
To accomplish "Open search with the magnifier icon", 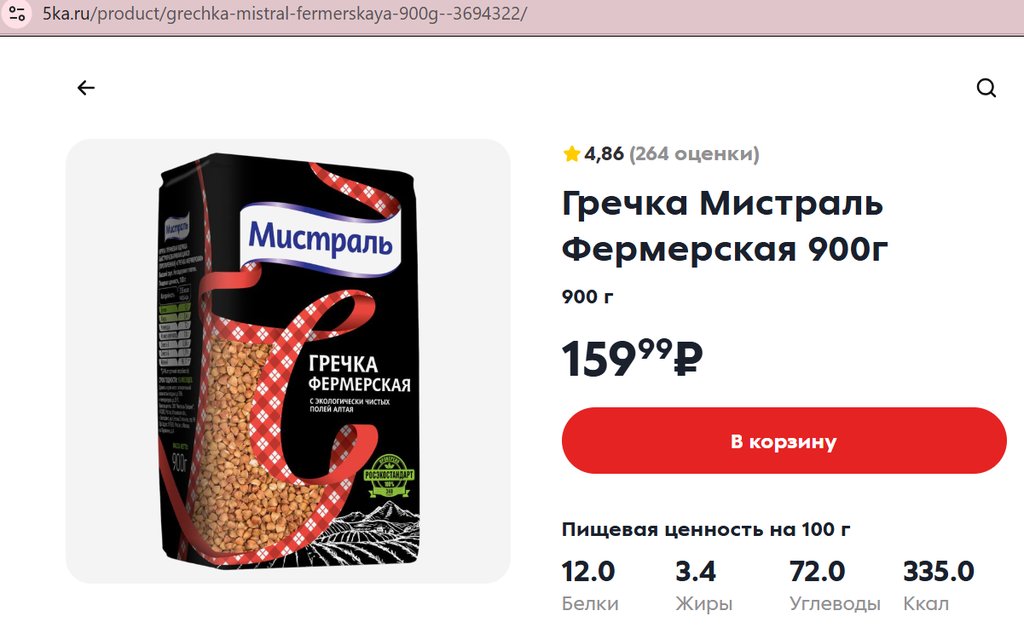I will click(986, 87).
